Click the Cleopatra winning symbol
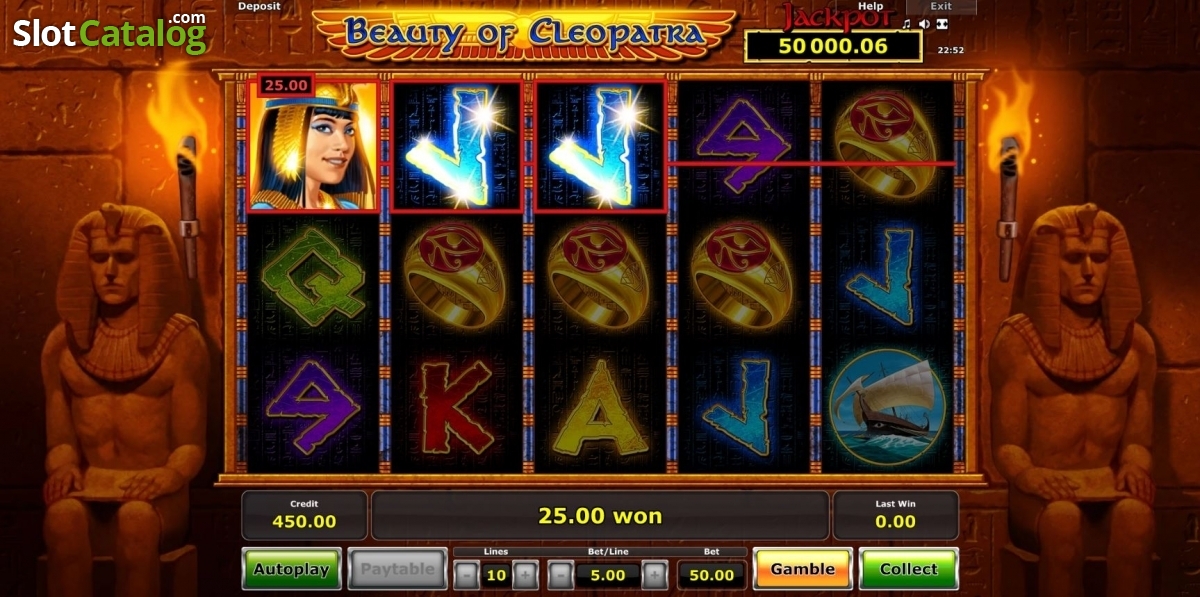 [313, 146]
